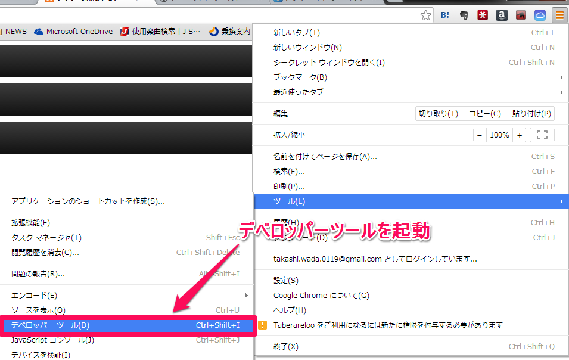Click the Amazon extension icon

(502, 15)
